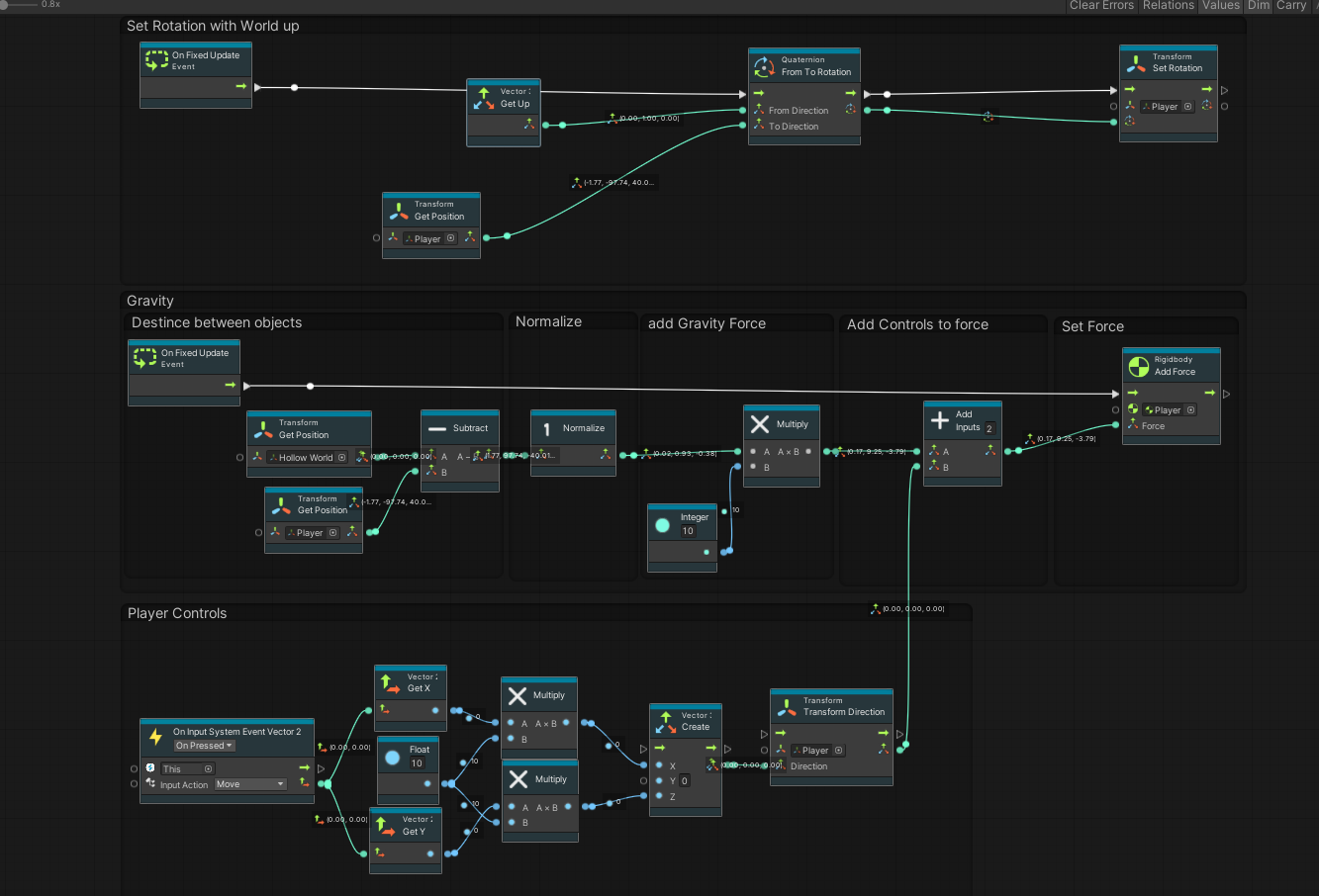Click On Input System Event lightning icon
Screen dimensions: 1319x896
click(x=155, y=738)
